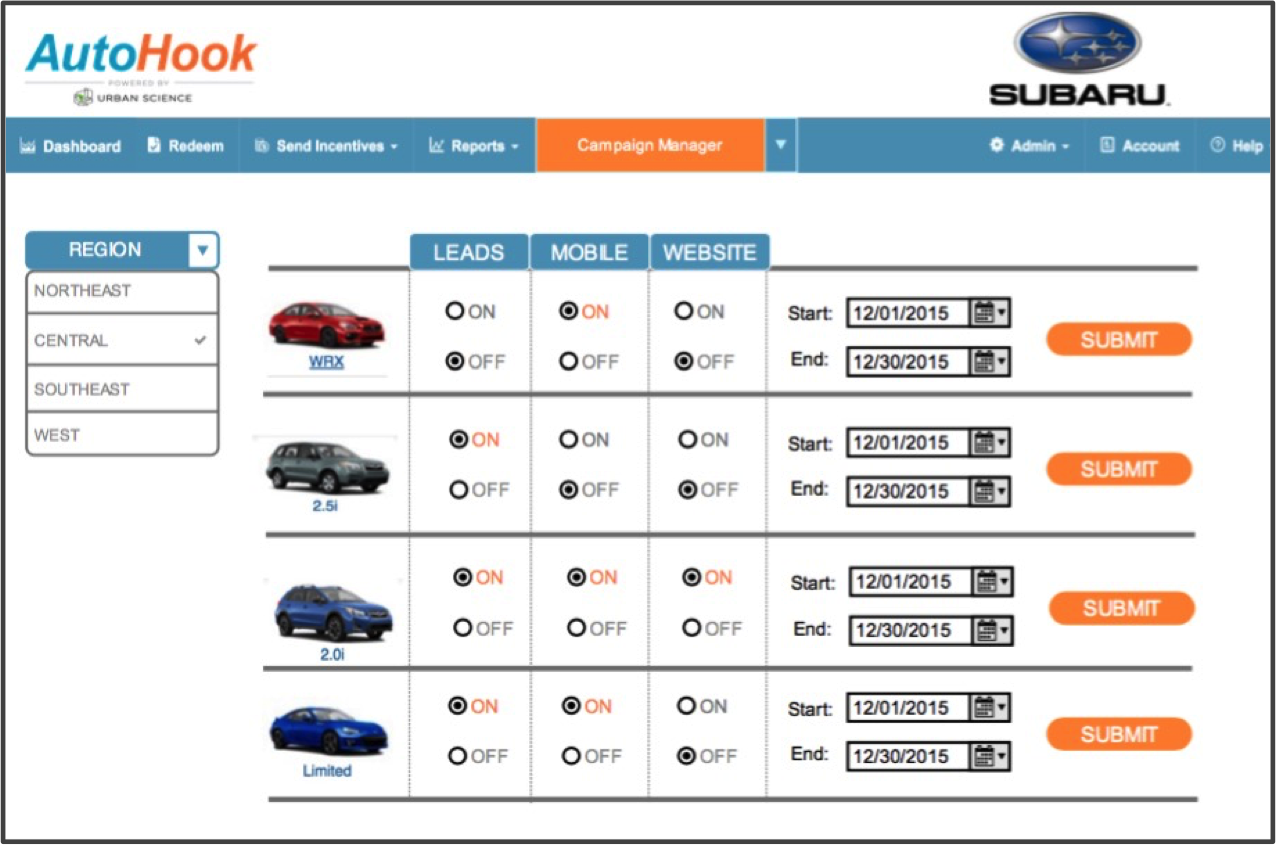Click the Subaru logo
This screenshot has height=845, width=1276.
click(x=1078, y=59)
